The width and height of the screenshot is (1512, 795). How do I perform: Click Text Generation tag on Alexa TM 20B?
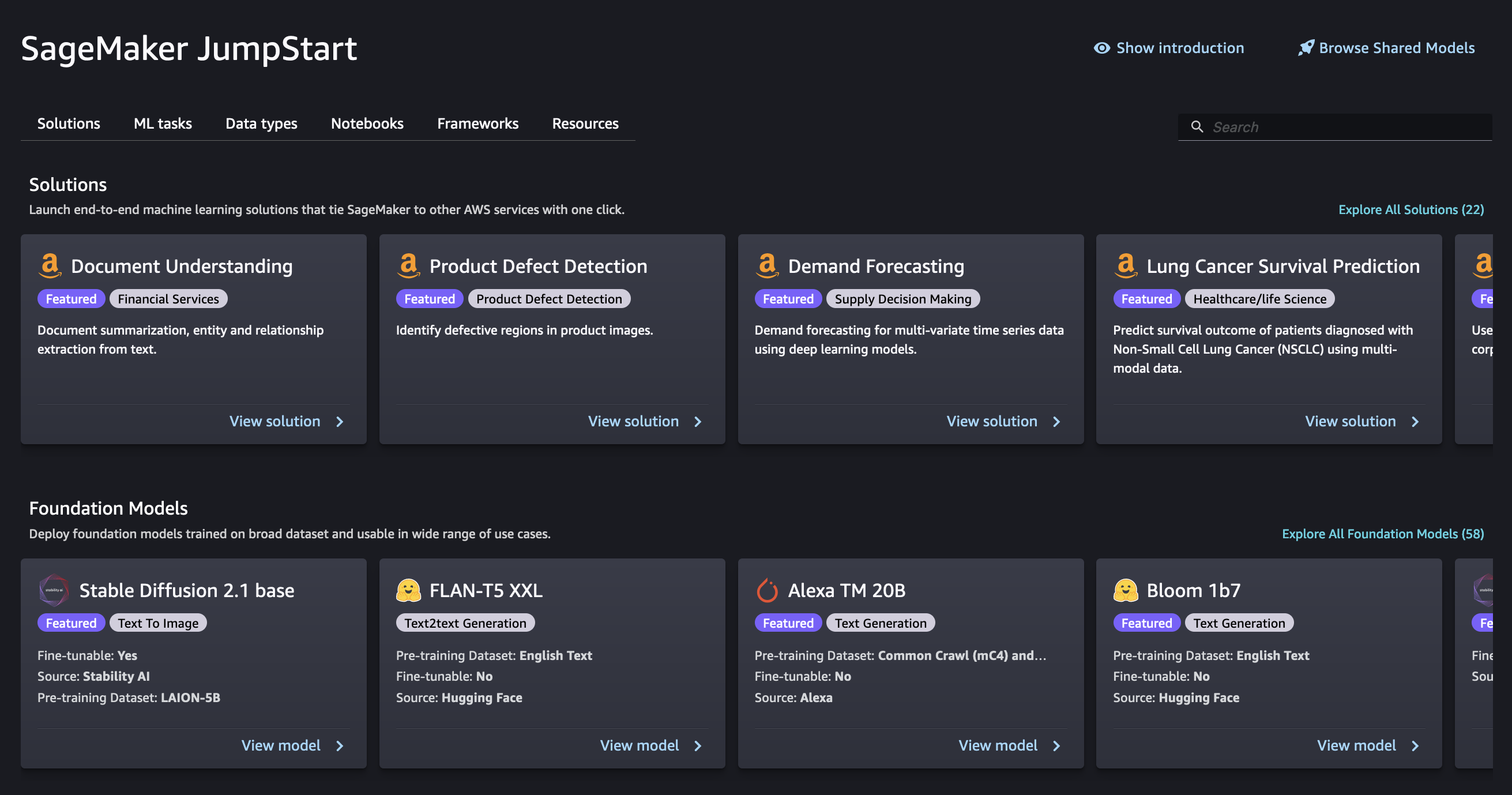881,623
